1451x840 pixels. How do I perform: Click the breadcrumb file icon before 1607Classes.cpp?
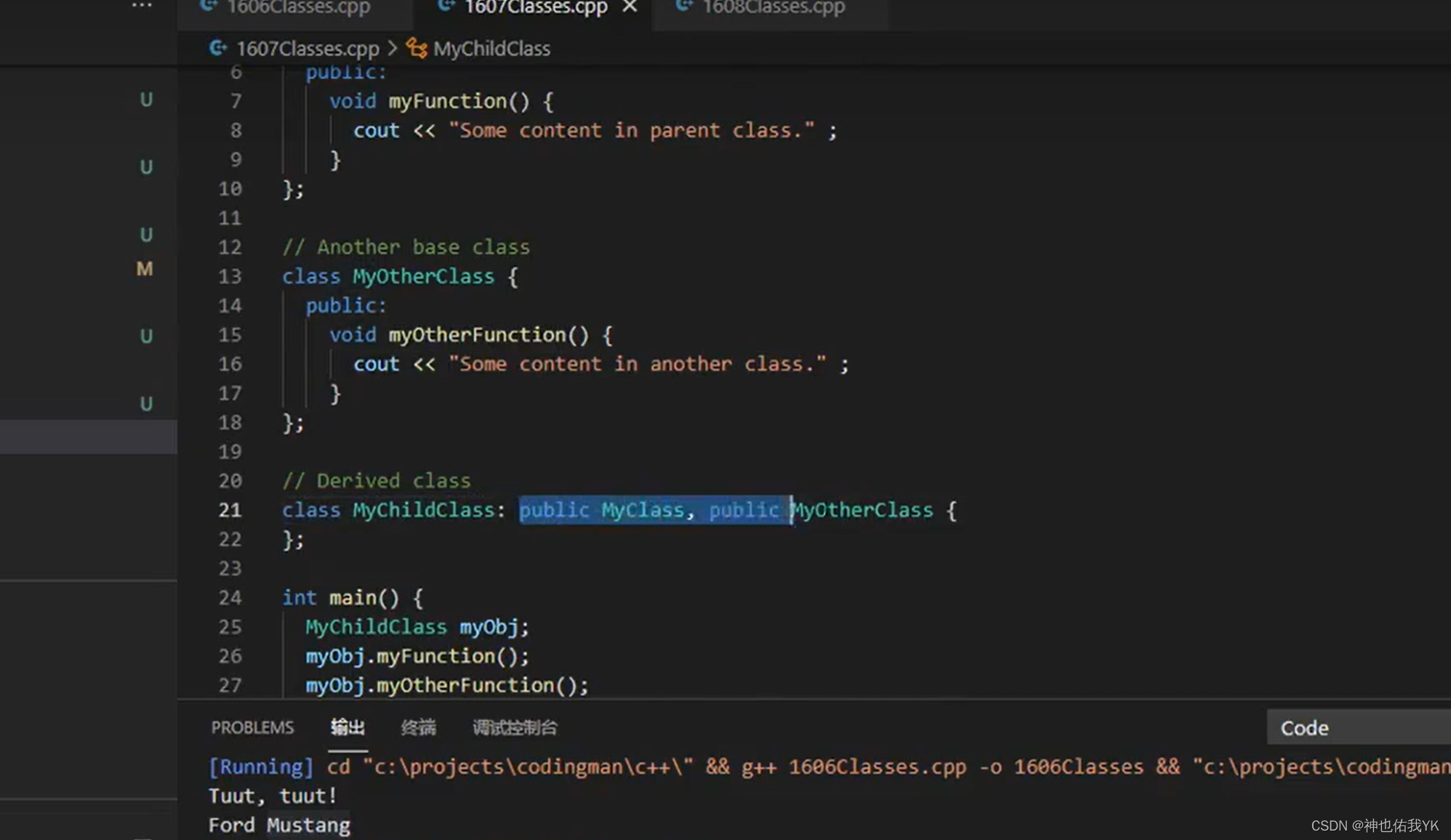(x=217, y=48)
